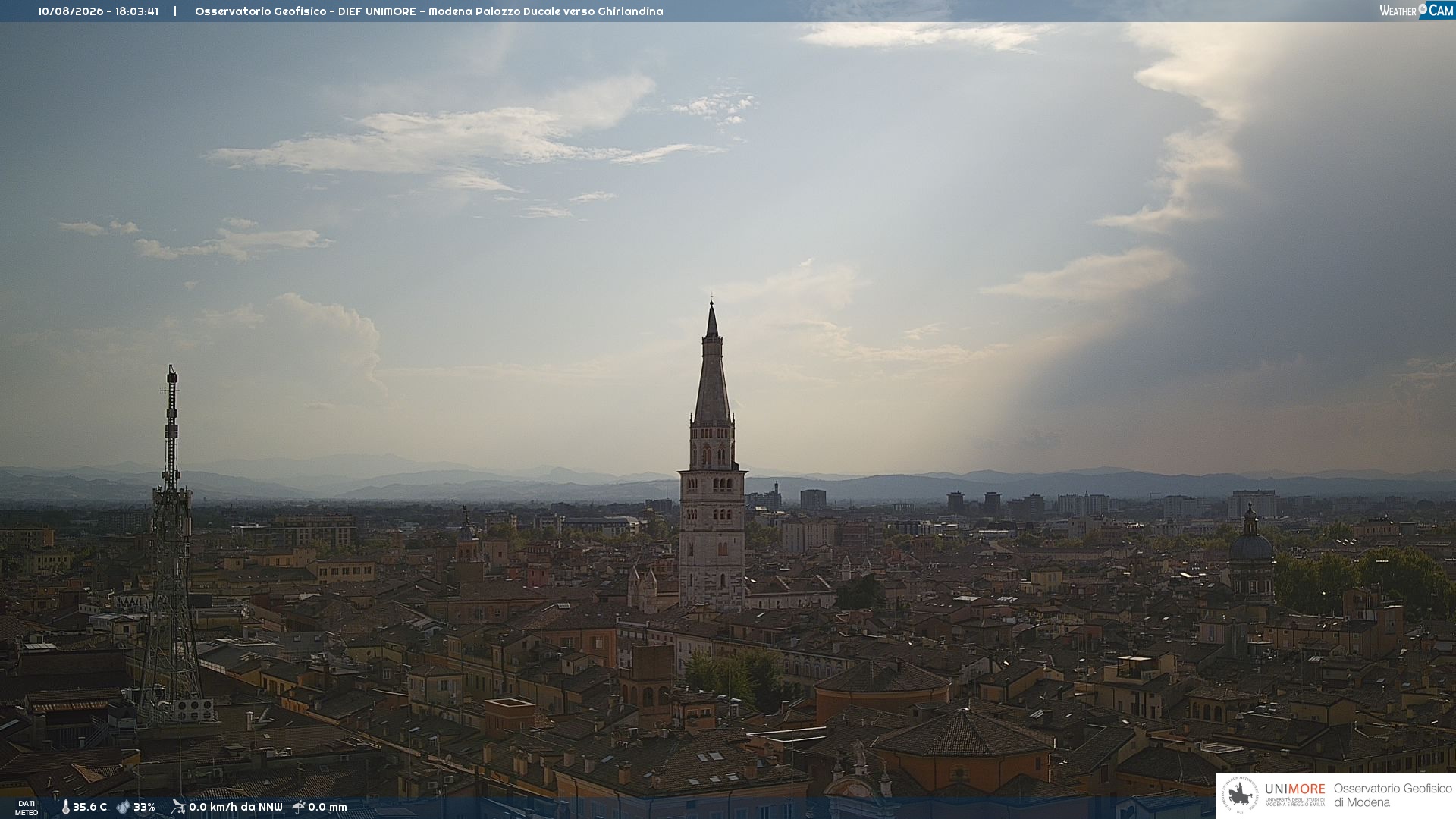Click the 35.6 C temperature reading

pyautogui.click(x=89, y=808)
